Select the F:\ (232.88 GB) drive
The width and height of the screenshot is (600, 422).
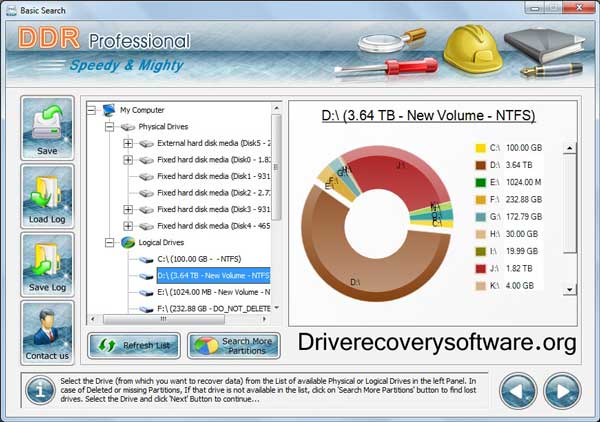pyautogui.click(x=213, y=308)
